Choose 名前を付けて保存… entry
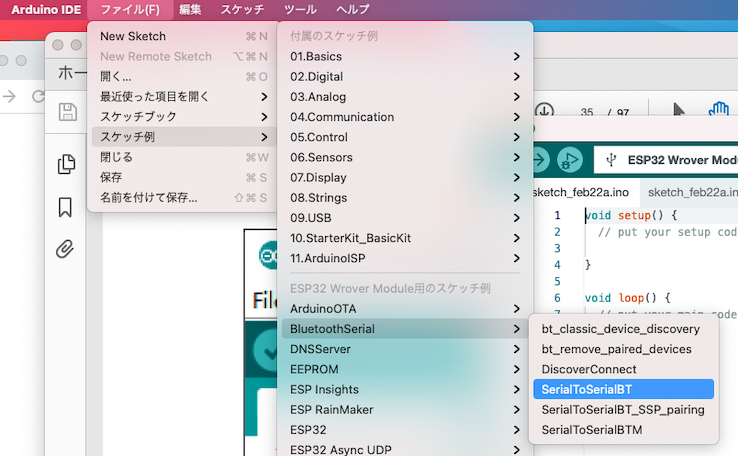The image size is (738, 456). coord(184,198)
